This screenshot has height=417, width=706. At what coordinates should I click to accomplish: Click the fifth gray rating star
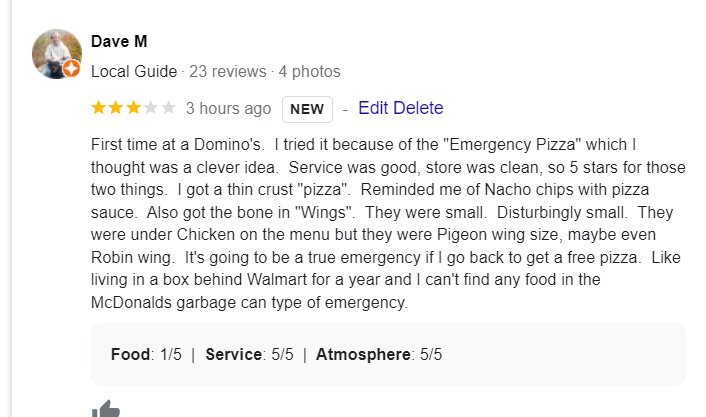tap(168, 108)
